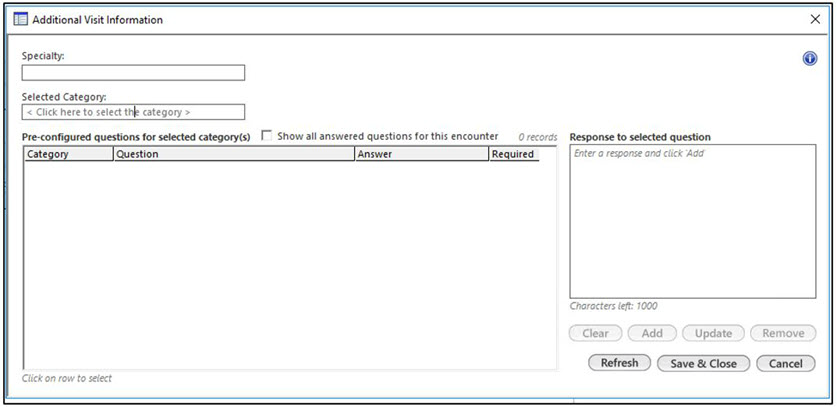Click the 'Pre-configured questions for selected category(s)' label
This screenshot has height=407, width=837.
tap(136, 137)
